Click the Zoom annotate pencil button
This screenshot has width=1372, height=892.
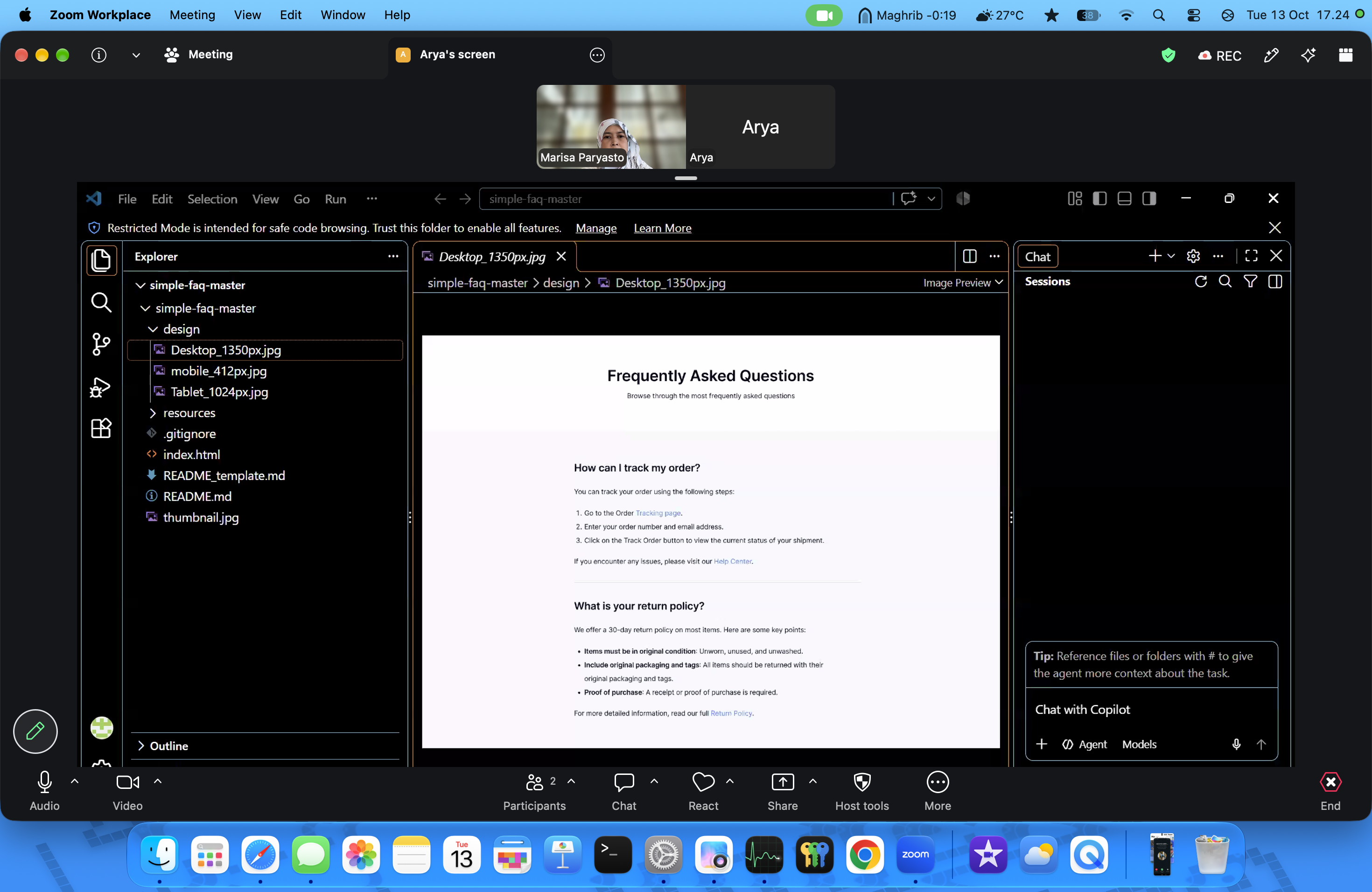click(35, 731)
